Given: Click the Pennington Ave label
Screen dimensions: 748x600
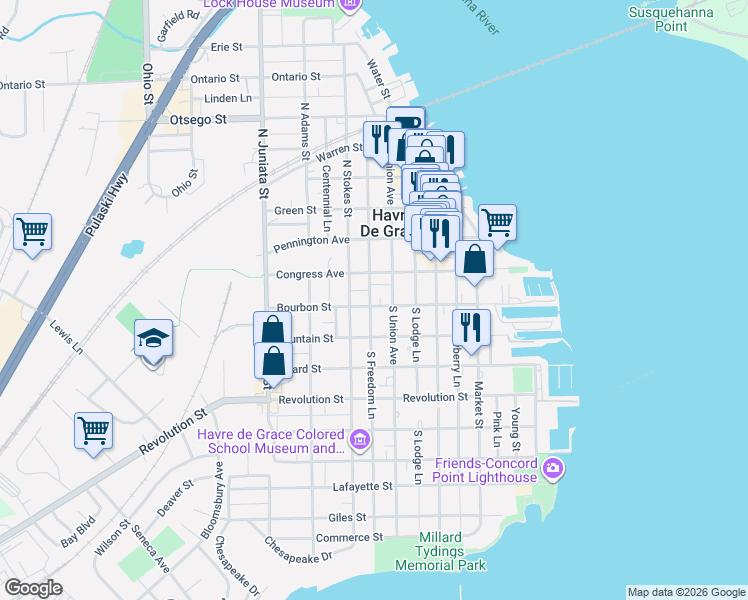Looking at the screenshot, I should pos(312,244).
